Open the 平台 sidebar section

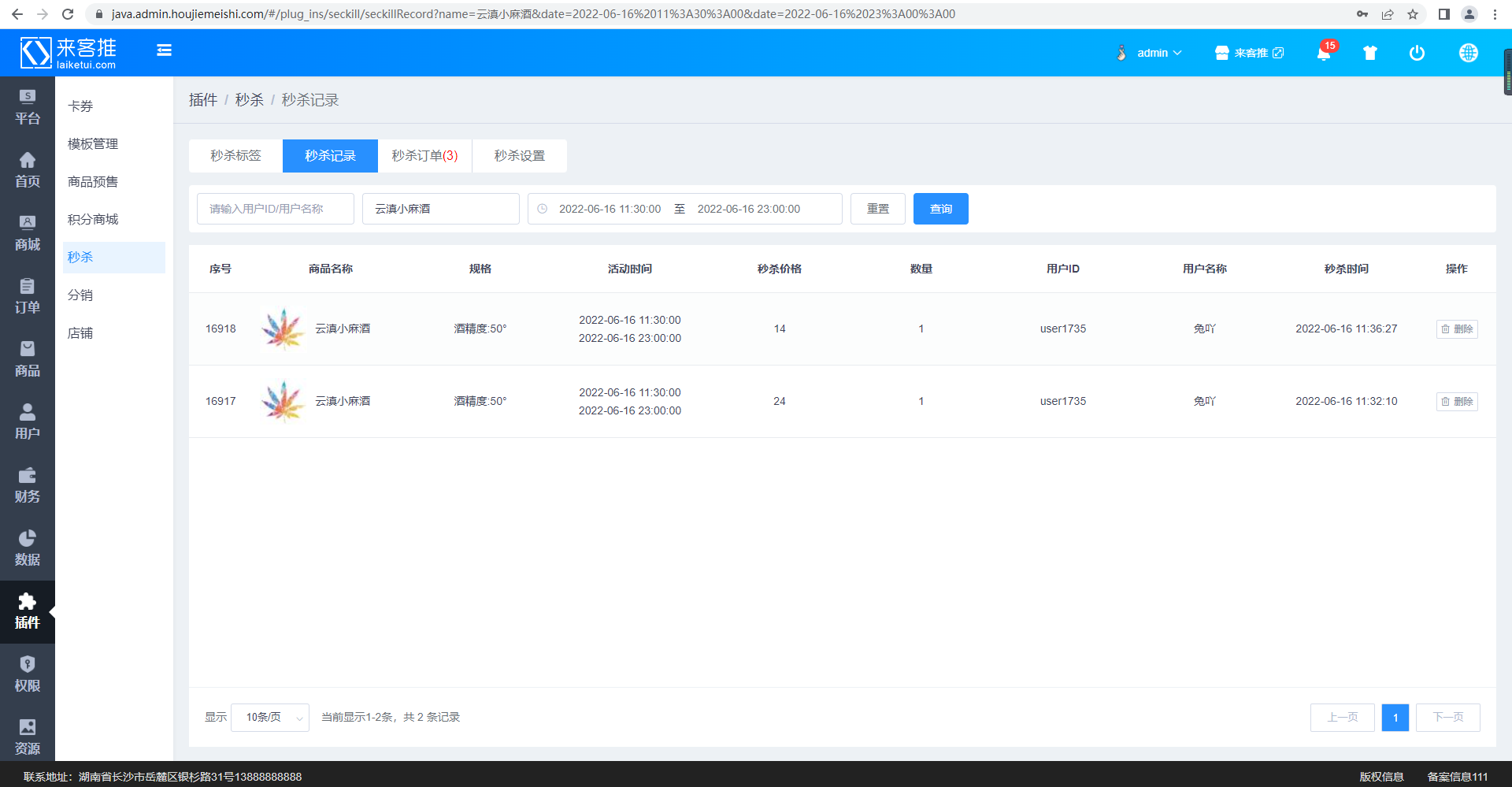tap(28, 108)
